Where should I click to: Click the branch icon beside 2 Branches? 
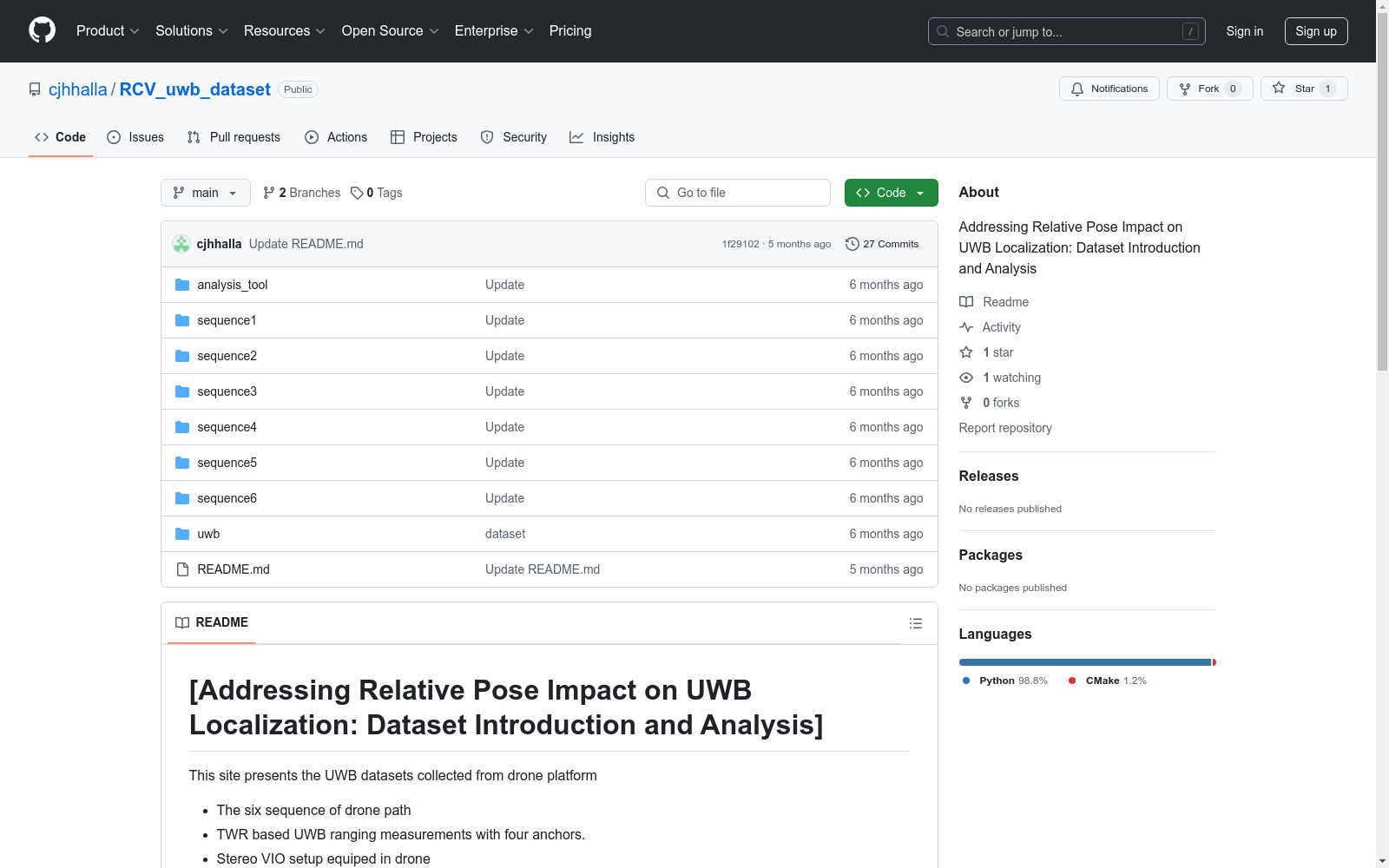[269, 193]
